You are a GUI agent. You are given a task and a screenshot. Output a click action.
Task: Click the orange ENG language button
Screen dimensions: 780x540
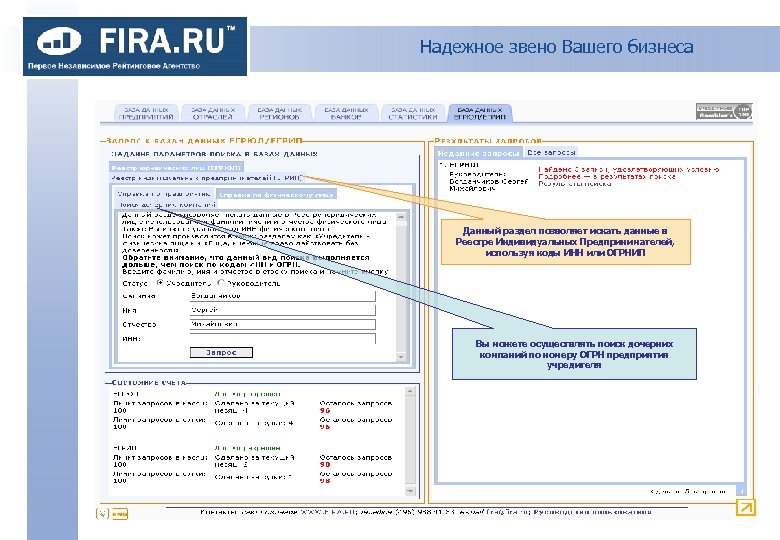coord(119,514)
